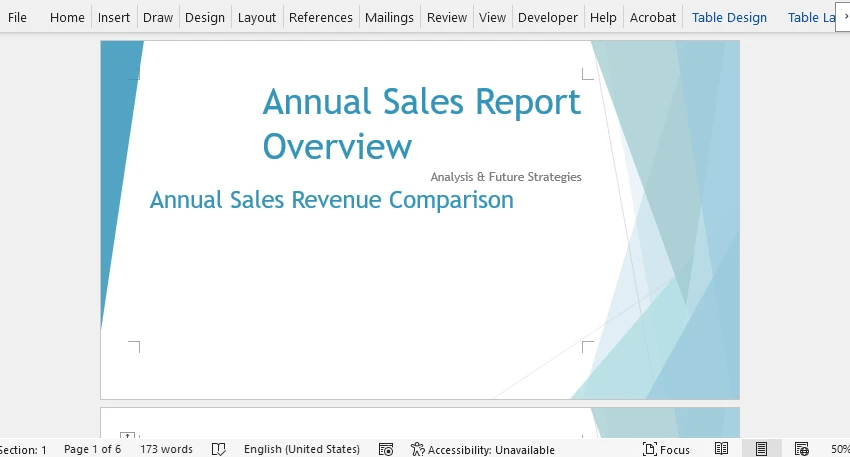This screenshot has width=850, height=457.
Task: Show more ribbon tabs with the arrow
Action: pyautogui.click(x=845, y=16)
